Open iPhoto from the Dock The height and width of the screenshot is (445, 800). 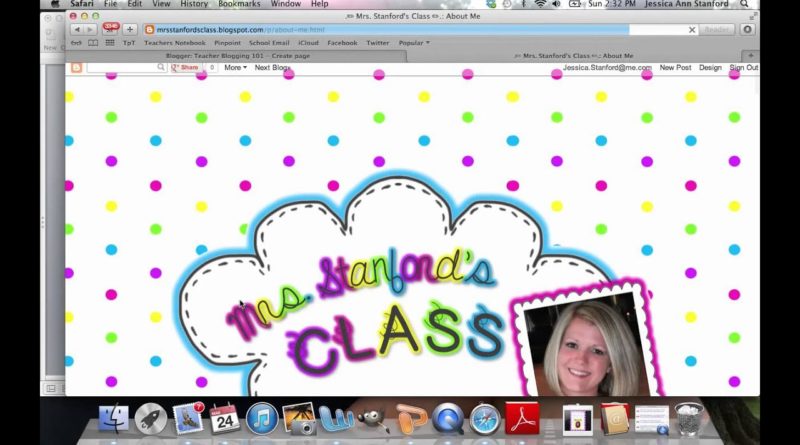click(299, 419)
